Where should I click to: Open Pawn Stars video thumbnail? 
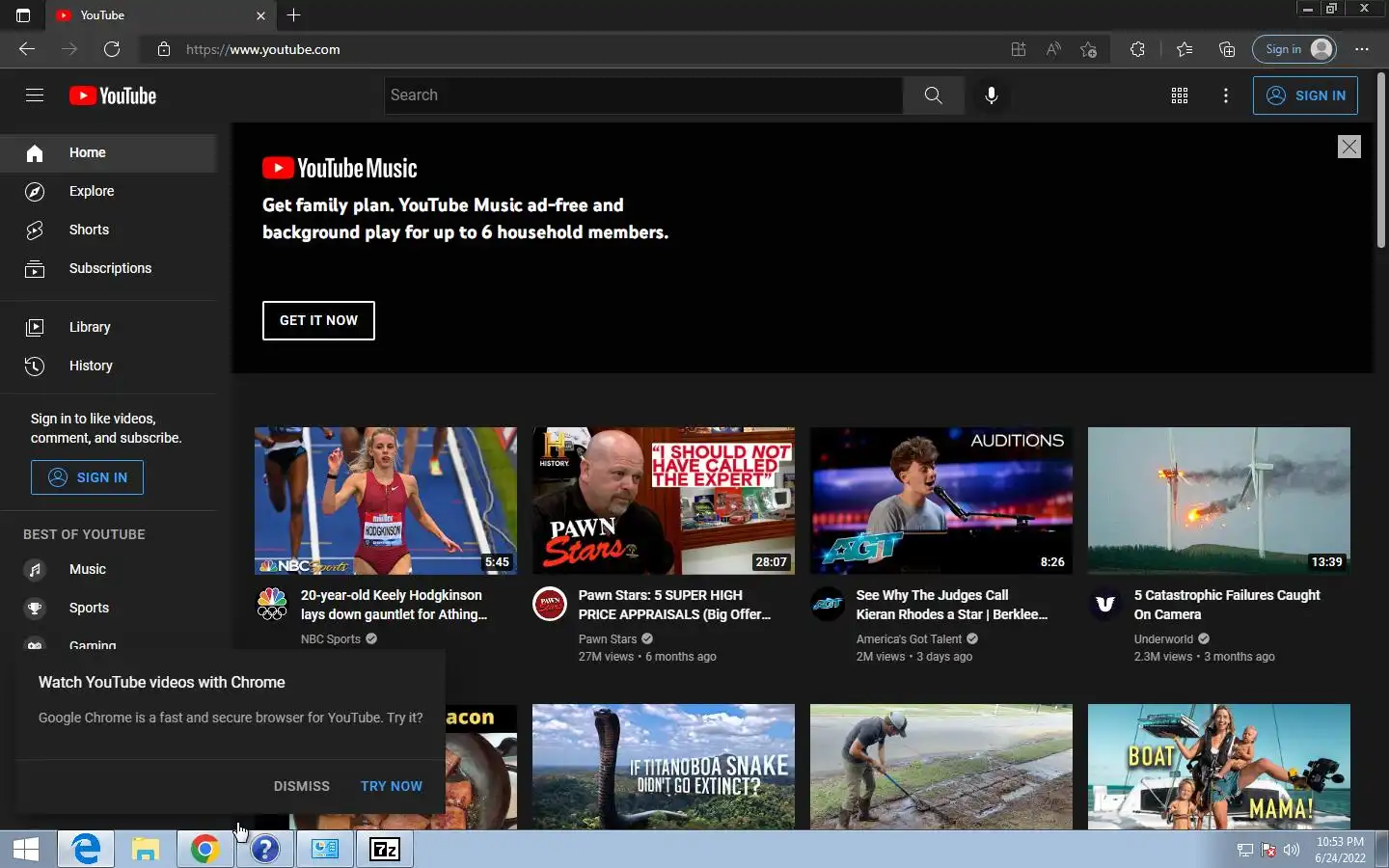click(664, 501)
